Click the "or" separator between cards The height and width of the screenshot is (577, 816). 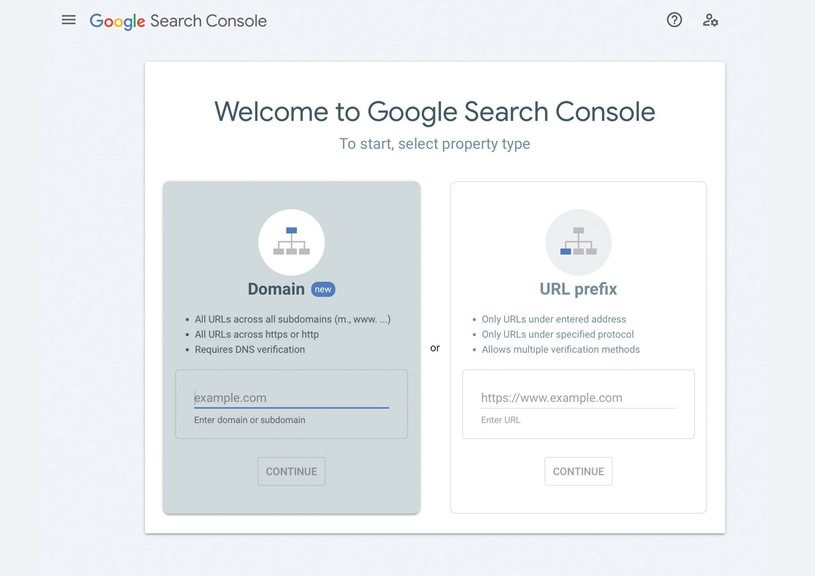435,348
